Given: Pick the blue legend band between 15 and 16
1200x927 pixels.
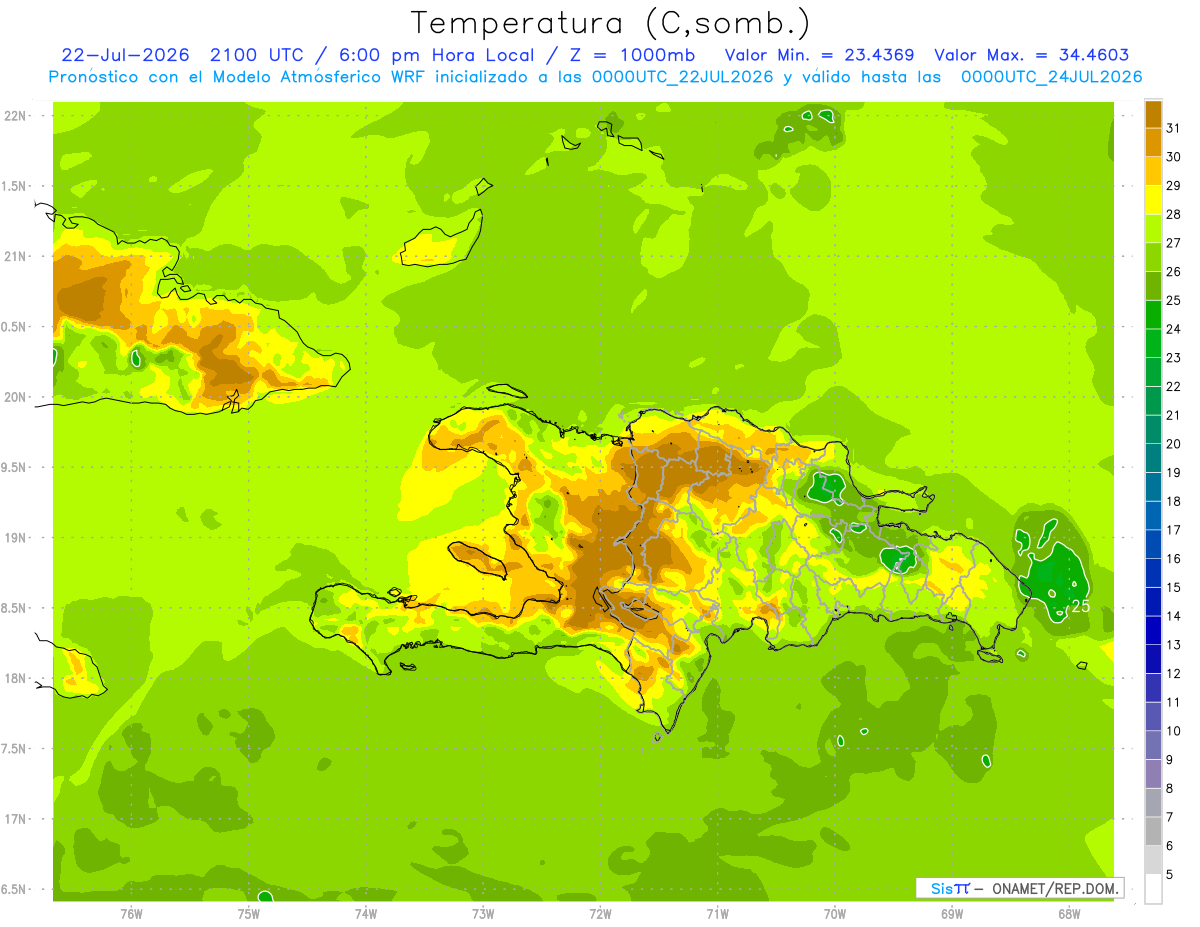Looking at the screenshot, I should tap(1153, 573).
